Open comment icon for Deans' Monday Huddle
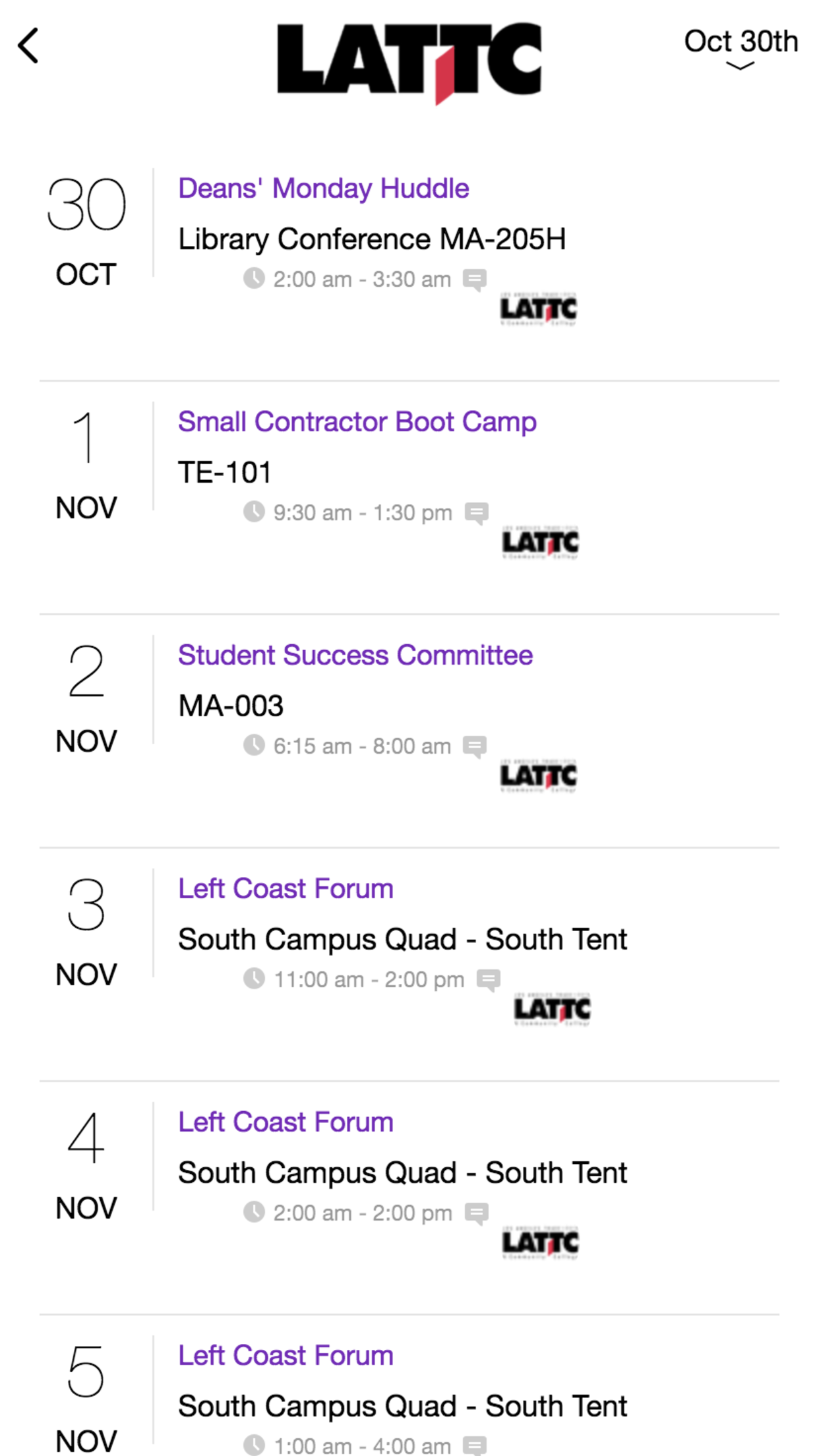 pos(474,280)
